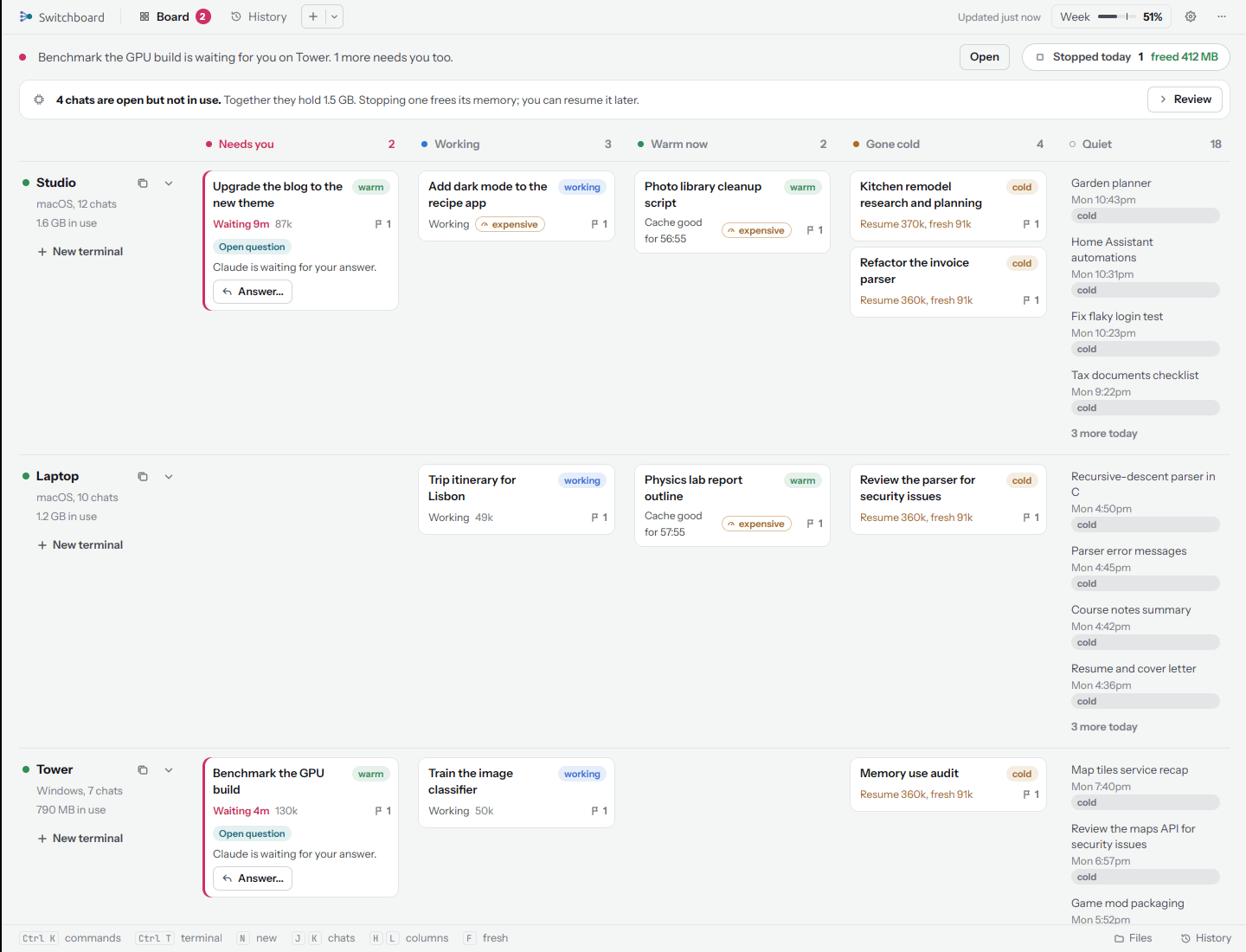The image size is (1246, 952).
Task: Expand the Tower machine chevron
Action: (x=169, y=770)
